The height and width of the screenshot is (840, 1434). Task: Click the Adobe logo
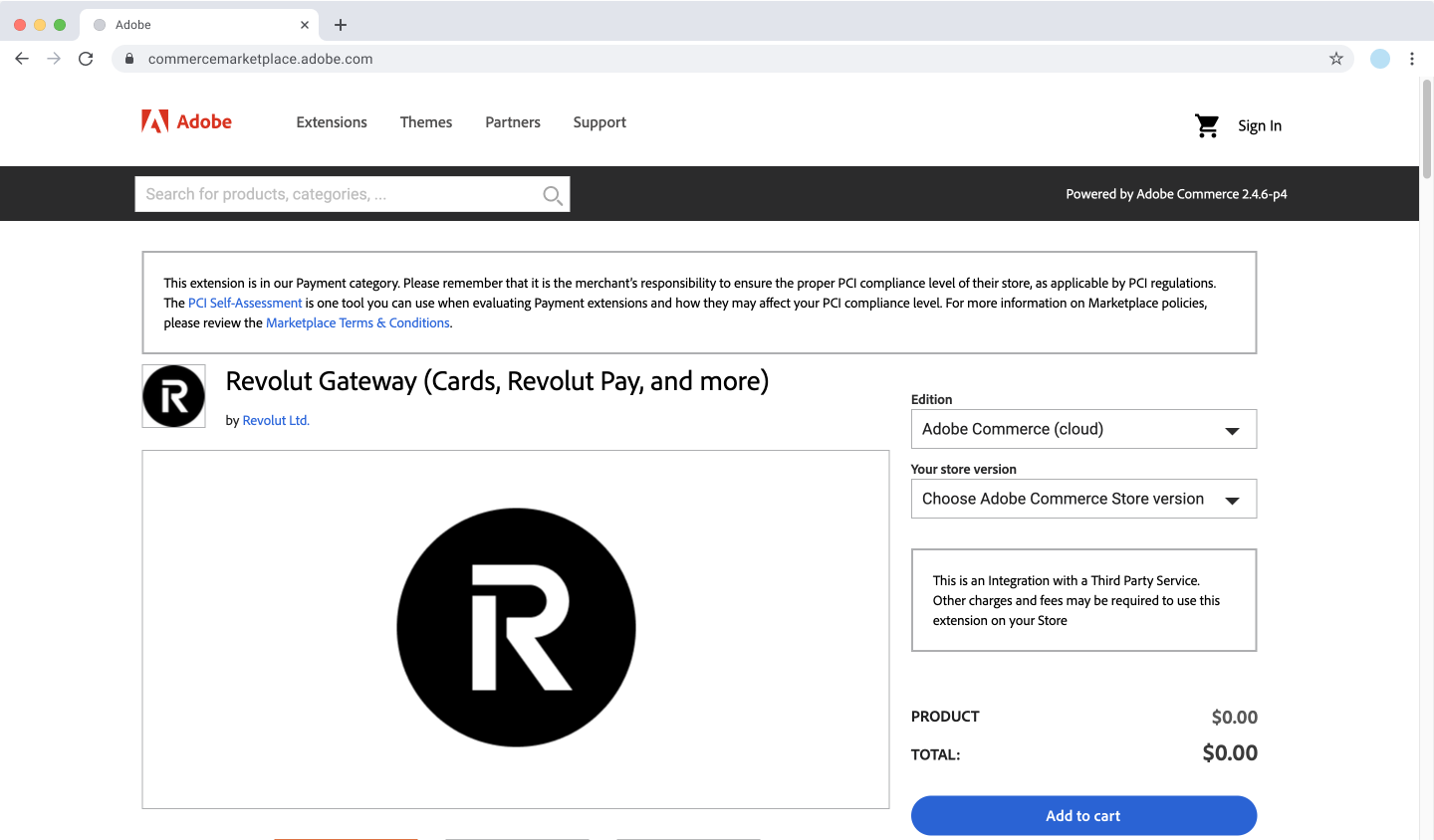coord(186,121)
